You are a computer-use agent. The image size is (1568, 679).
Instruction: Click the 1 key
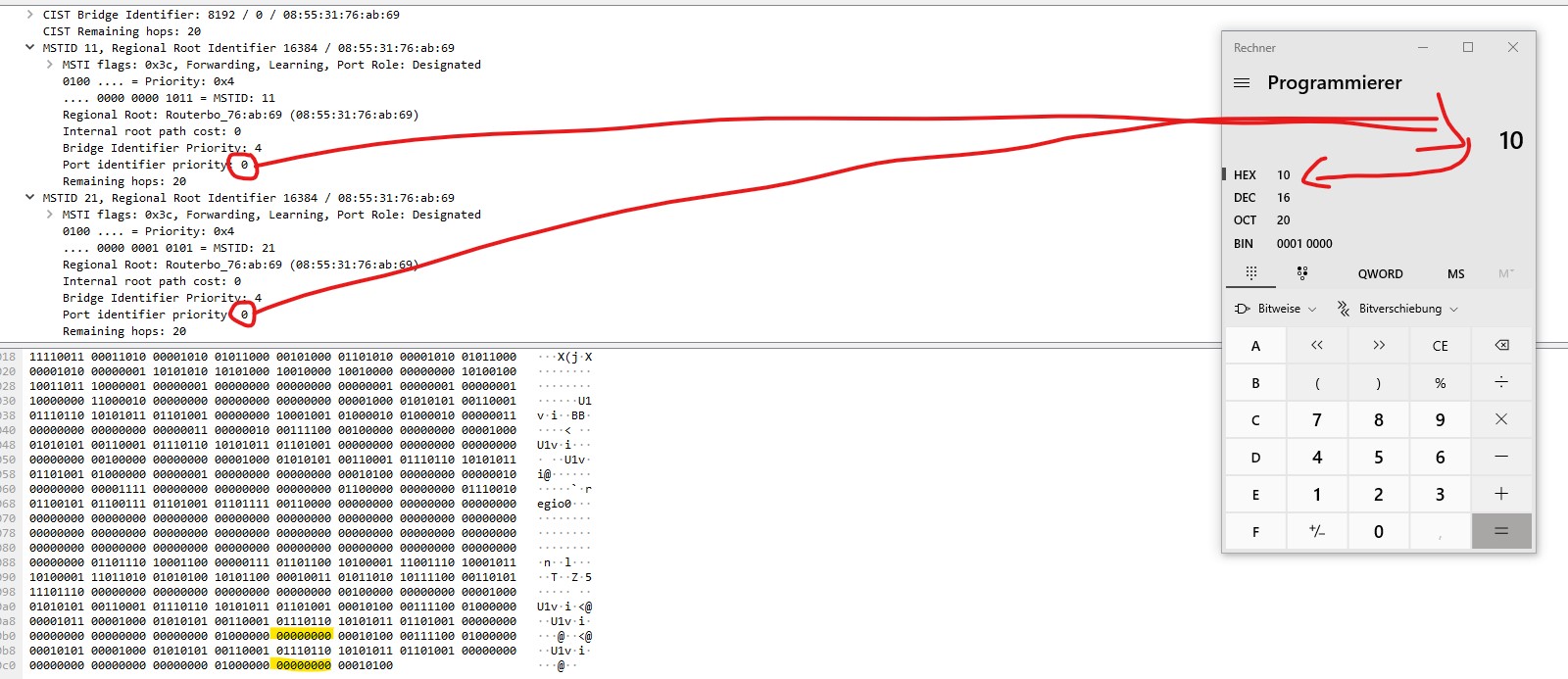pos(1317,494)
